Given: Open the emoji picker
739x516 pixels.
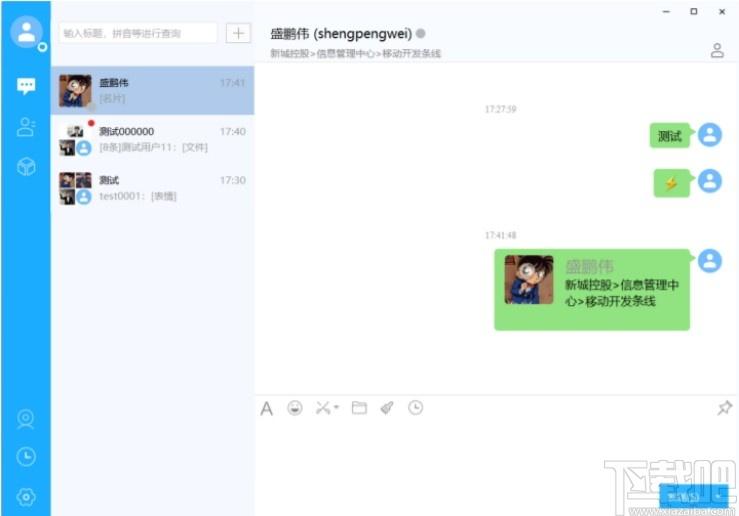Looking at the screenshot, I should click(x=295, y=408).
